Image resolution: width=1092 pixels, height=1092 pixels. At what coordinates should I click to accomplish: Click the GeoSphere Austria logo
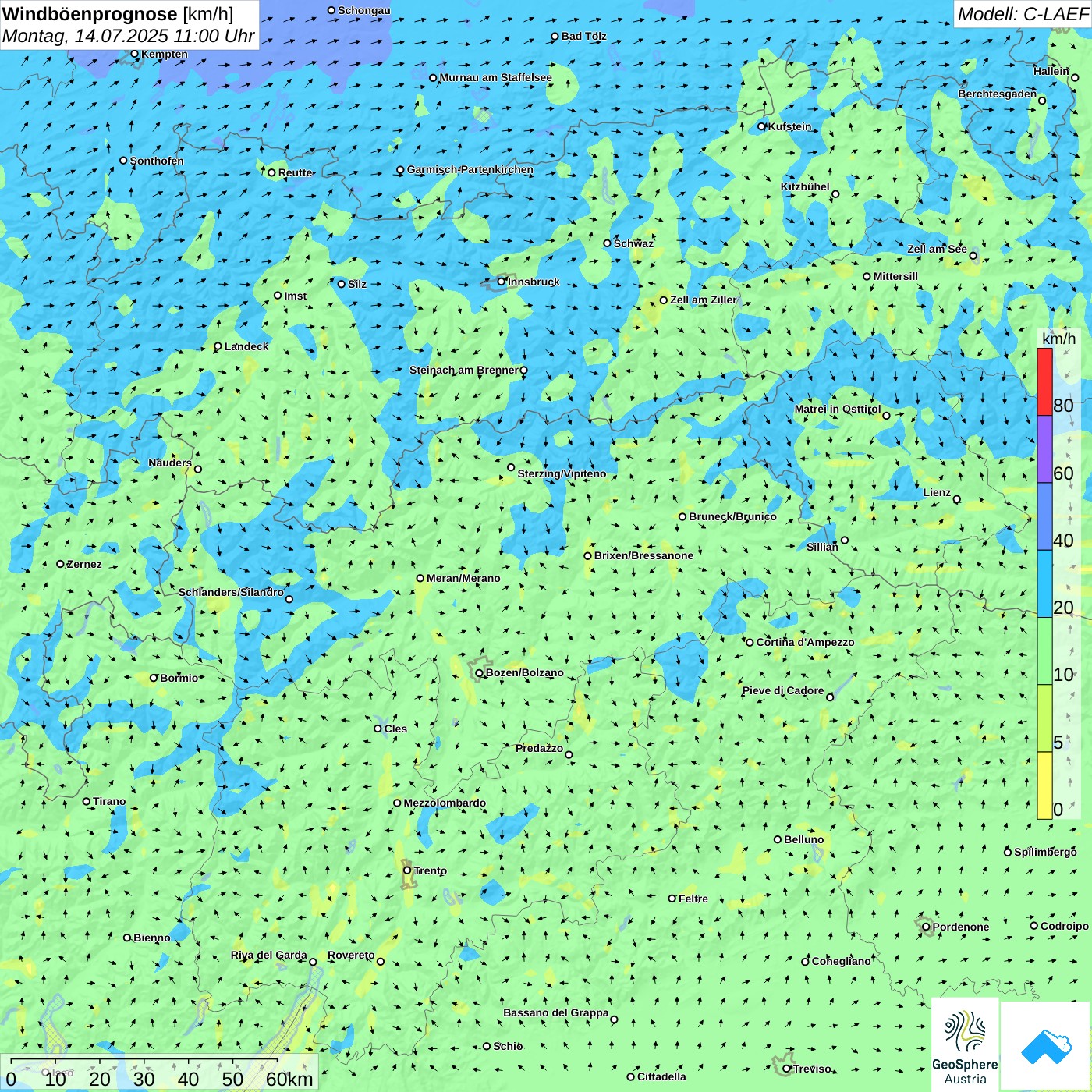click(965, 1044)
